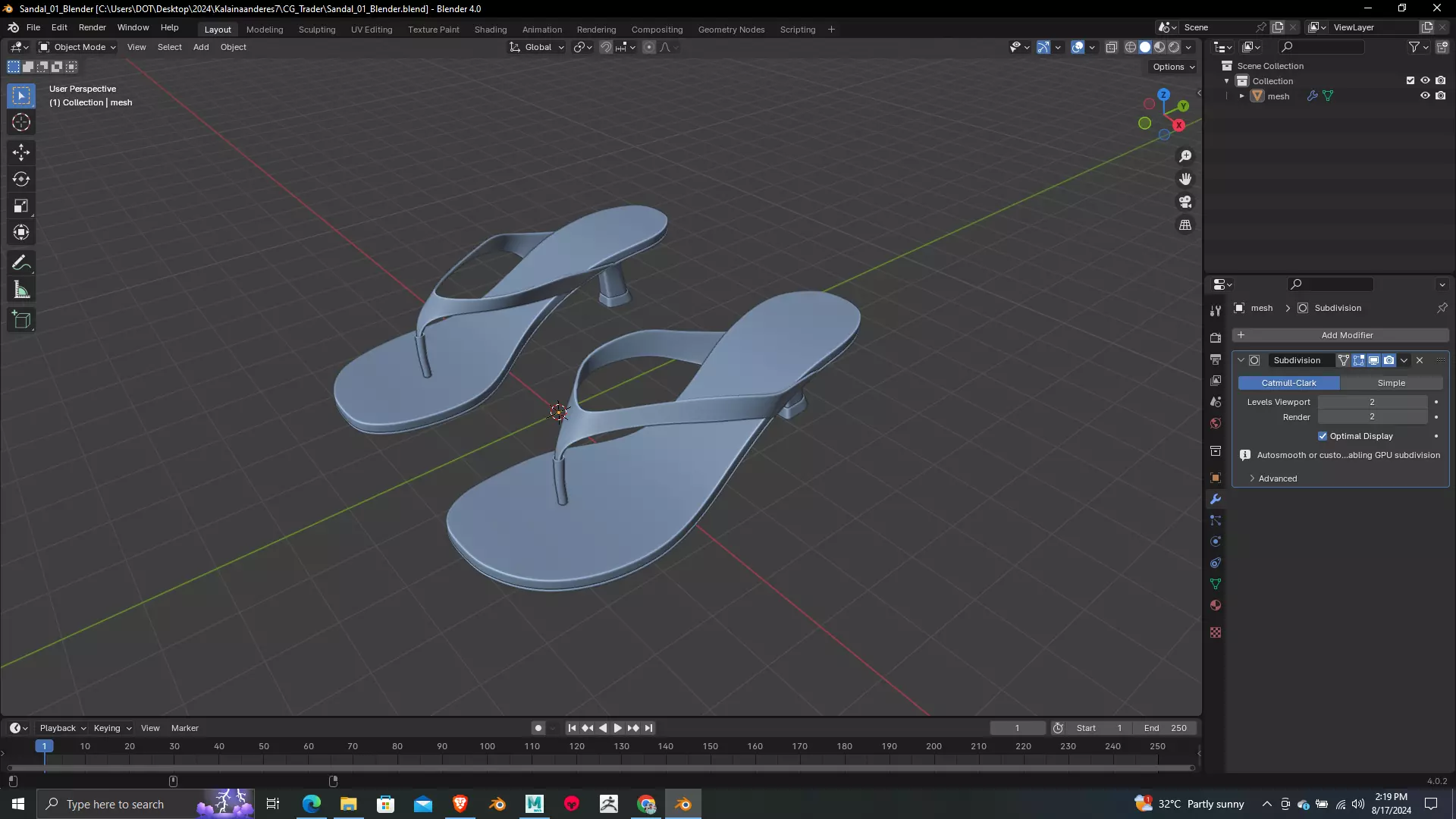Open Modifiers wrench properties tab
The image size is (1456, 819).
tap(1216, 499)
